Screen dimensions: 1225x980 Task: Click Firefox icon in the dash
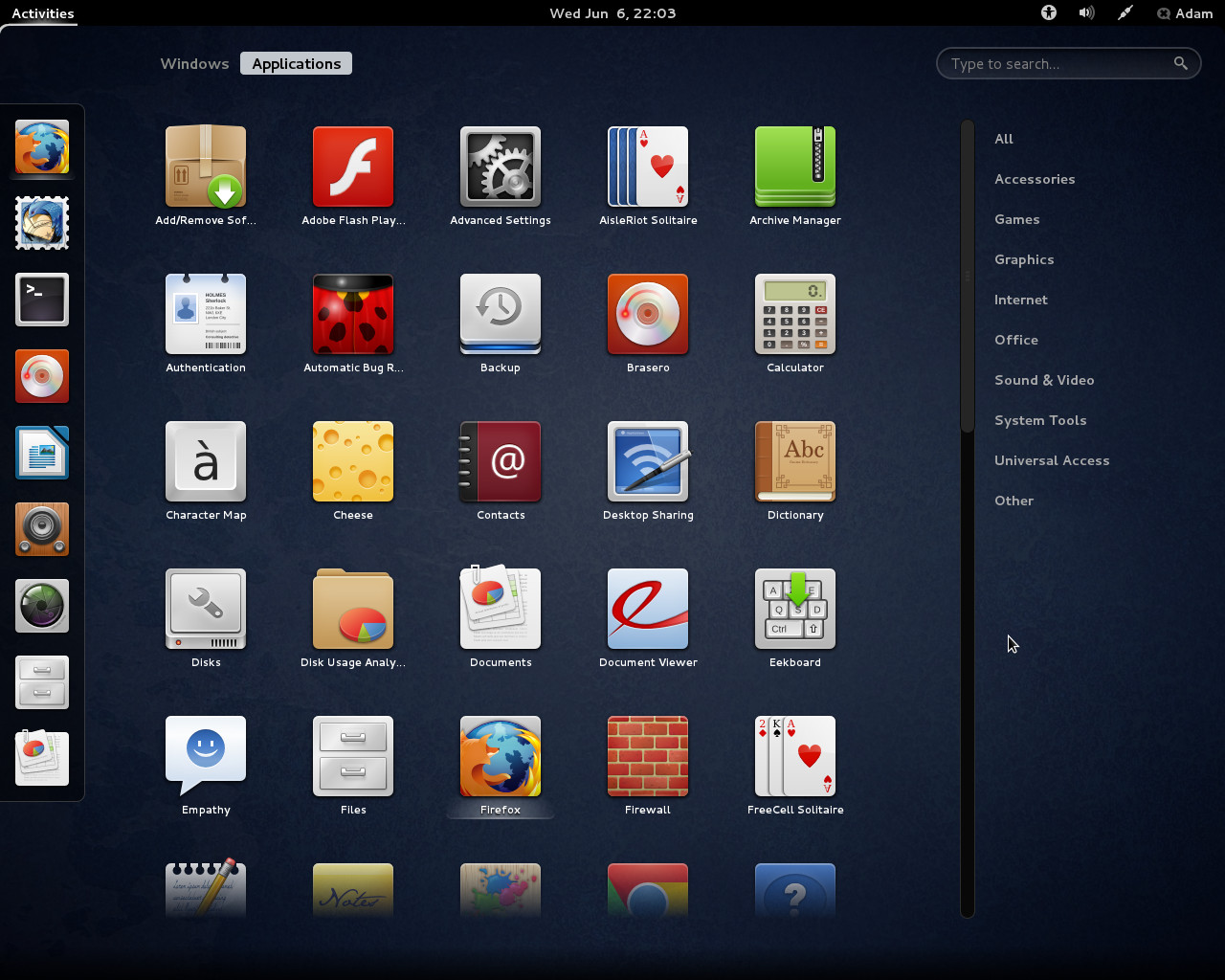[42, 146]
